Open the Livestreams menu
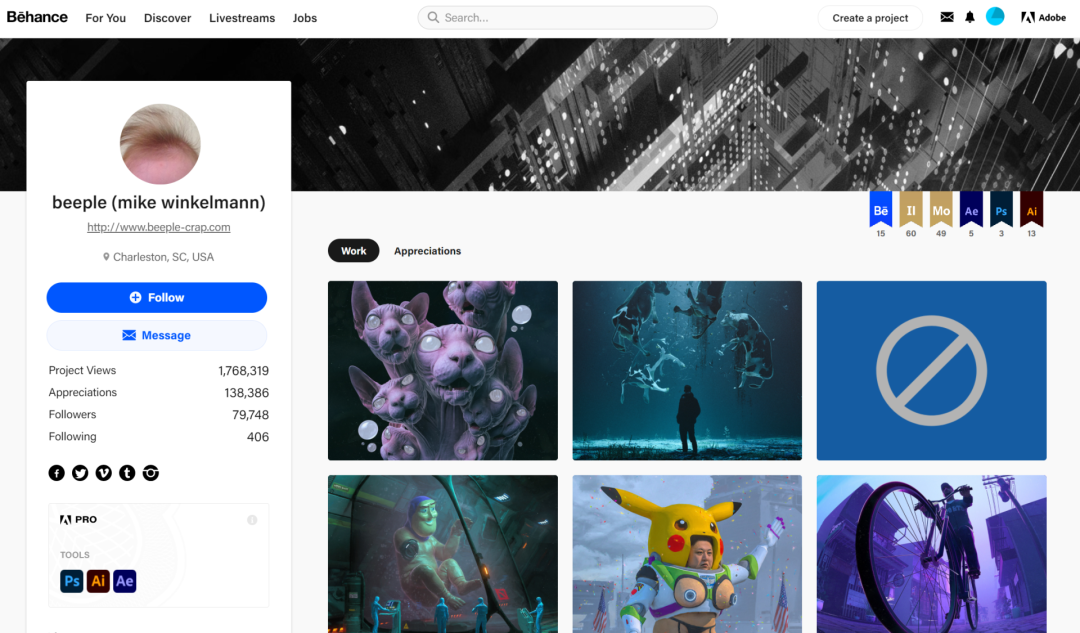Image resolution: width=1080 pixels, height=633 pixels. point(242,18)
